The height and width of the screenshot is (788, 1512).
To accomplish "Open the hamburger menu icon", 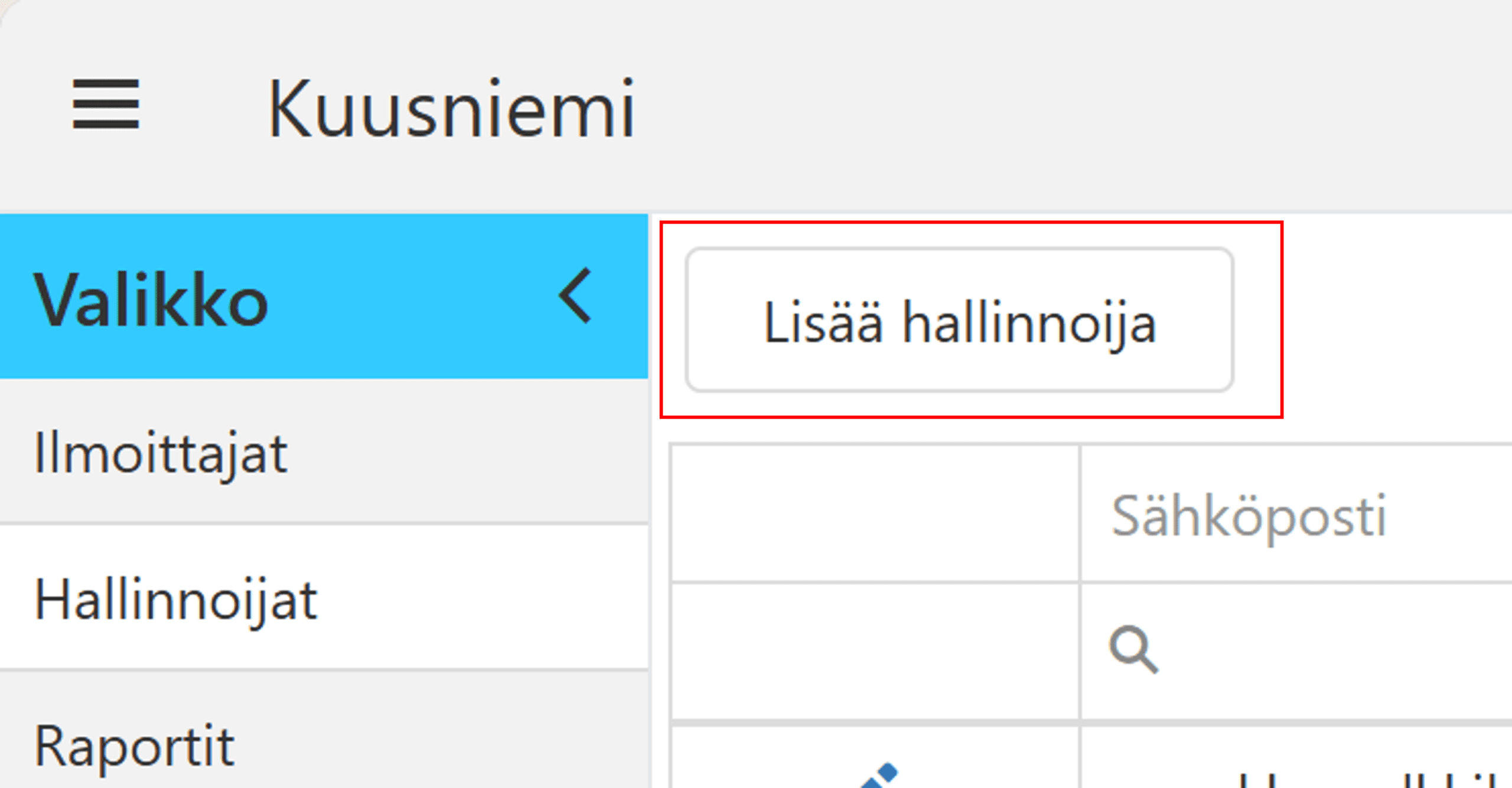I will coord(106,104).
